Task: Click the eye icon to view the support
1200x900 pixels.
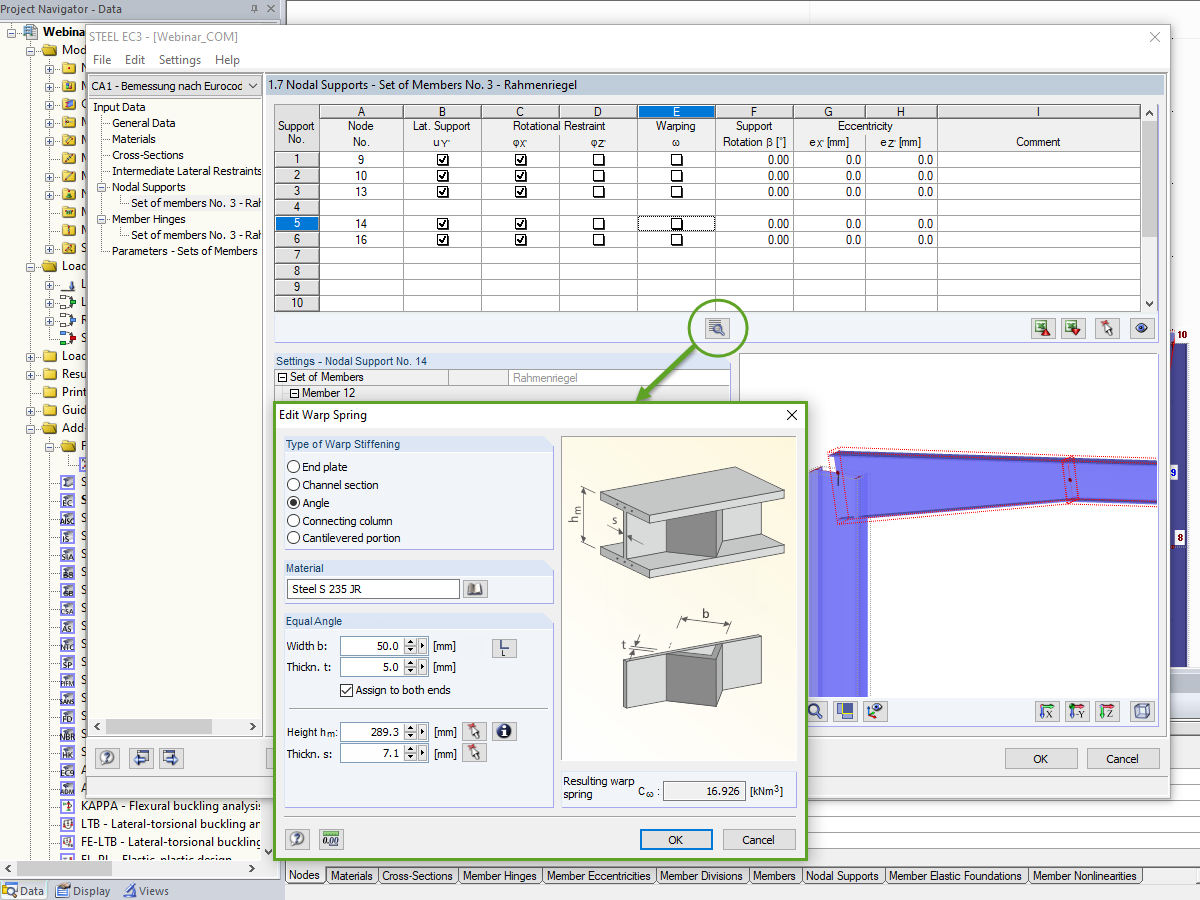Action: point(1141,328)
